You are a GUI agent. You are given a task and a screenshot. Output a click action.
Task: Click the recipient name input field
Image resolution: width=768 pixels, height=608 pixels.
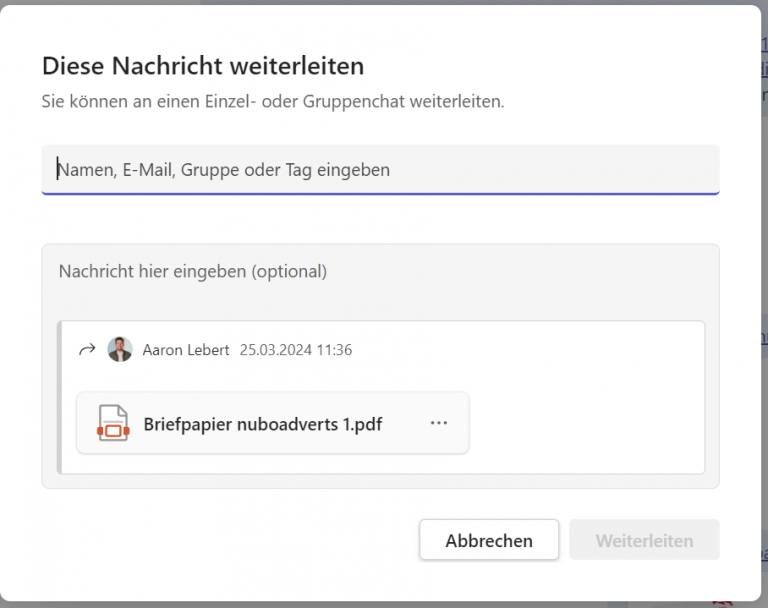tap(380, 170)
